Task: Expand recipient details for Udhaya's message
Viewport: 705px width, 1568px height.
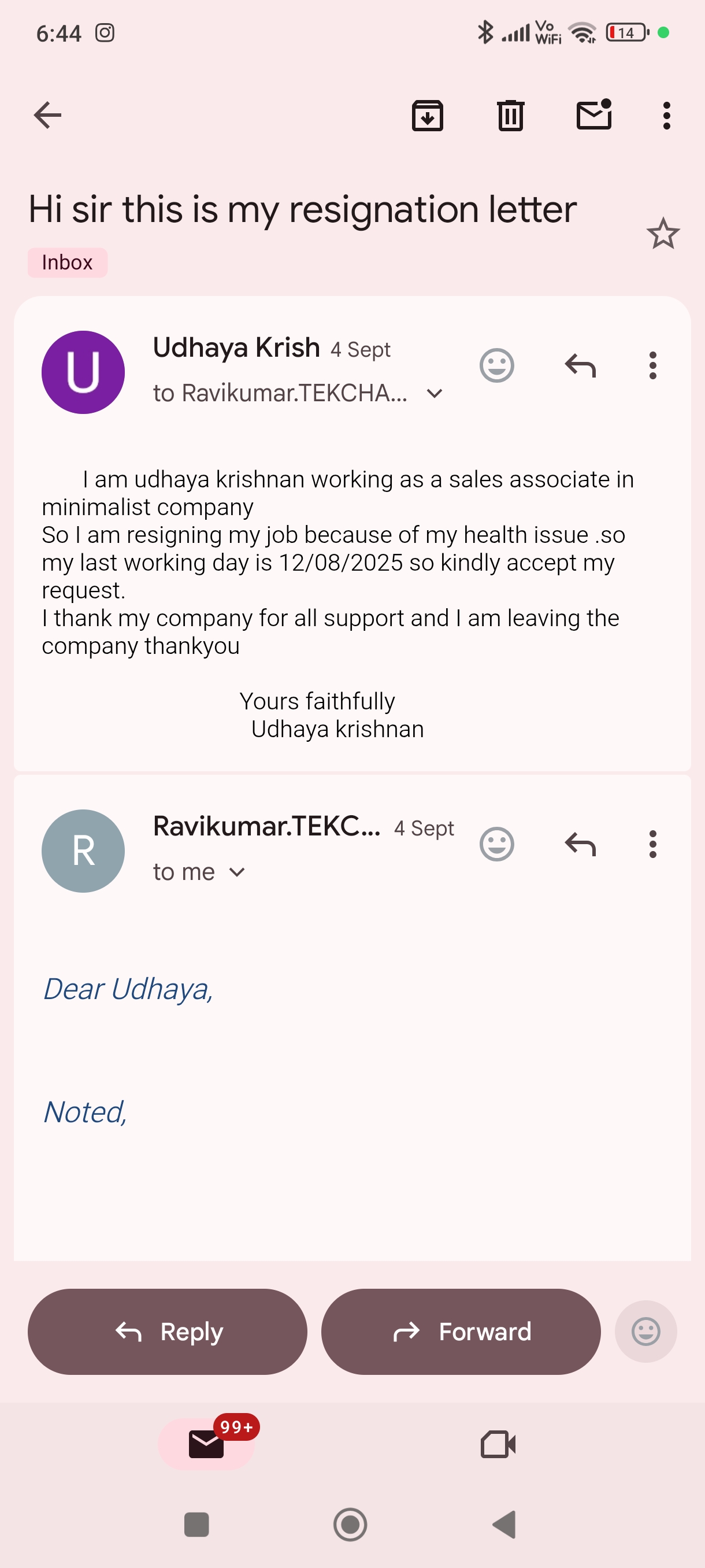Action: [435, 393]
